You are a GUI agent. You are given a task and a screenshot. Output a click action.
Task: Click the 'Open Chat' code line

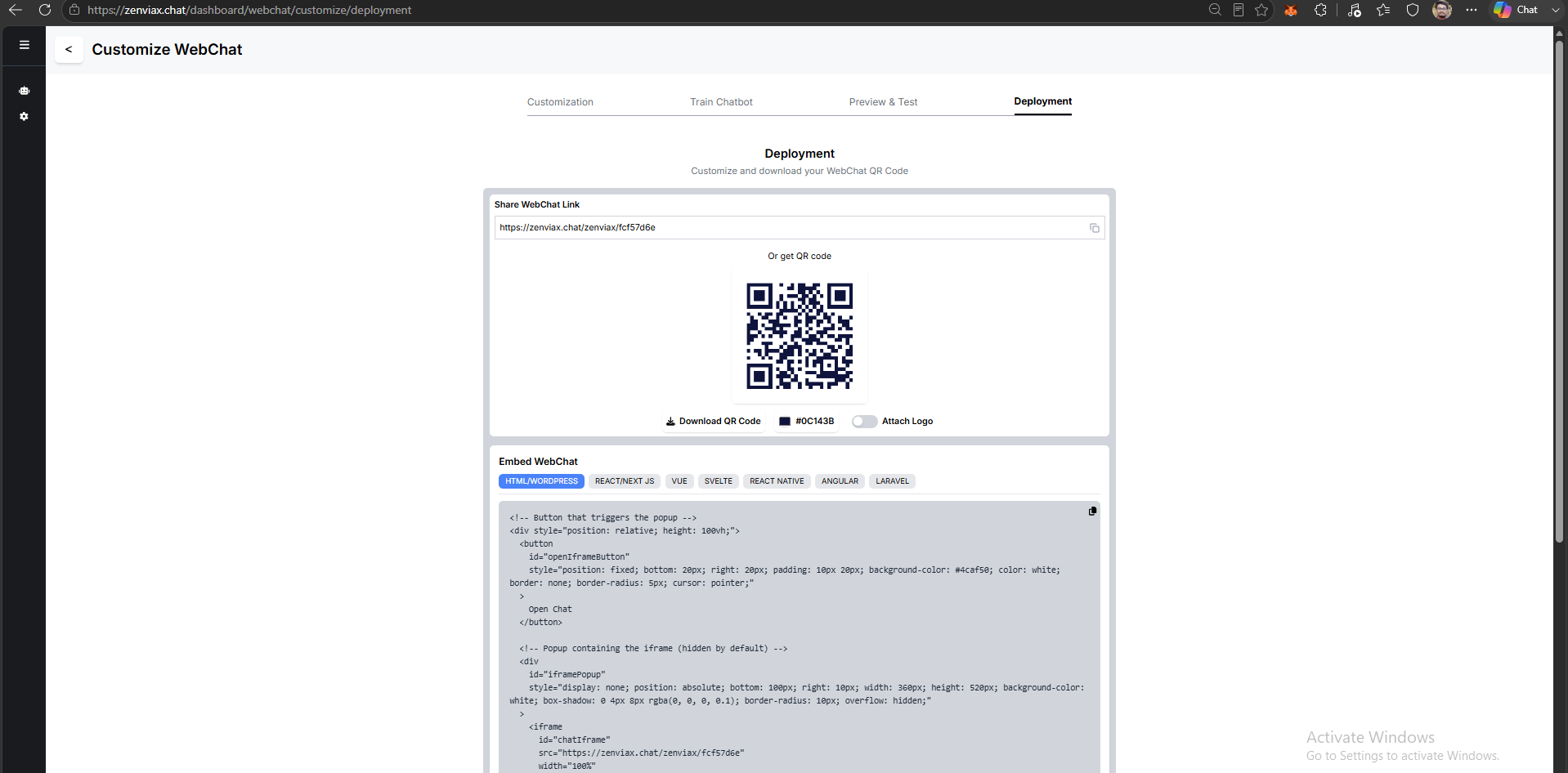[550, 610]
